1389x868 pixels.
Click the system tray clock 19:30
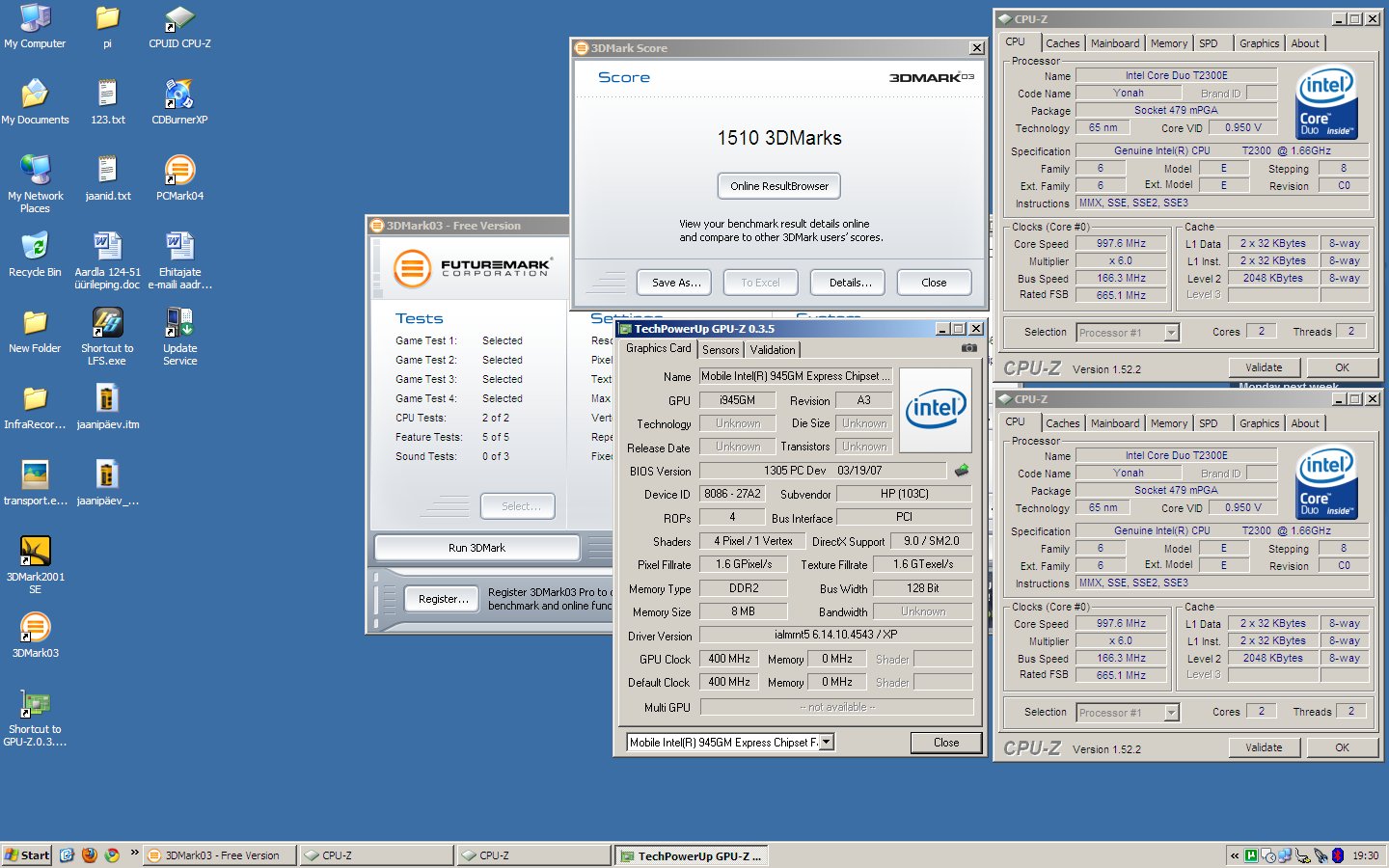[x=1366, y=855]
